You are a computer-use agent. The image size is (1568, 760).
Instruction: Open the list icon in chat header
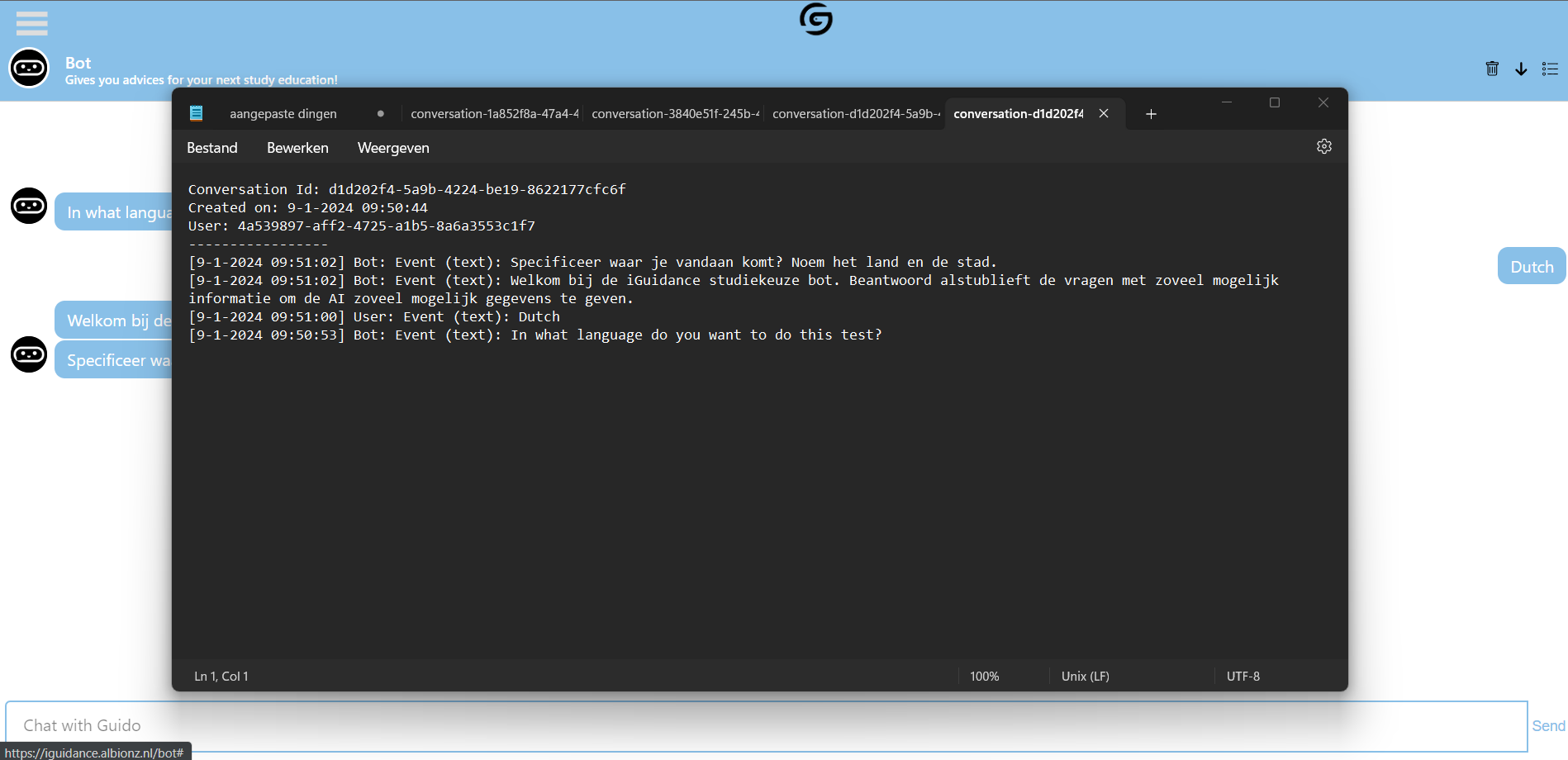tap(1550, 69)
